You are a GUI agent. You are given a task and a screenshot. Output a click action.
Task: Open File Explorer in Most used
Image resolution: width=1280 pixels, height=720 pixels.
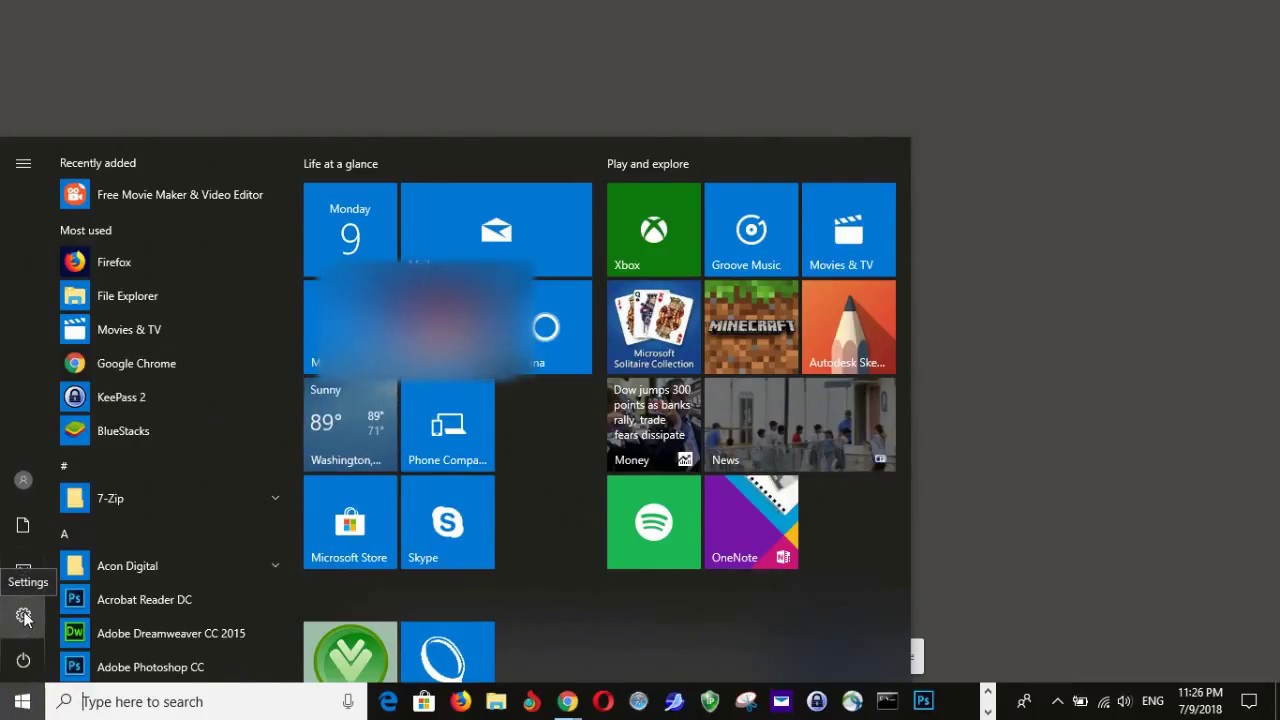coord(170,296)
